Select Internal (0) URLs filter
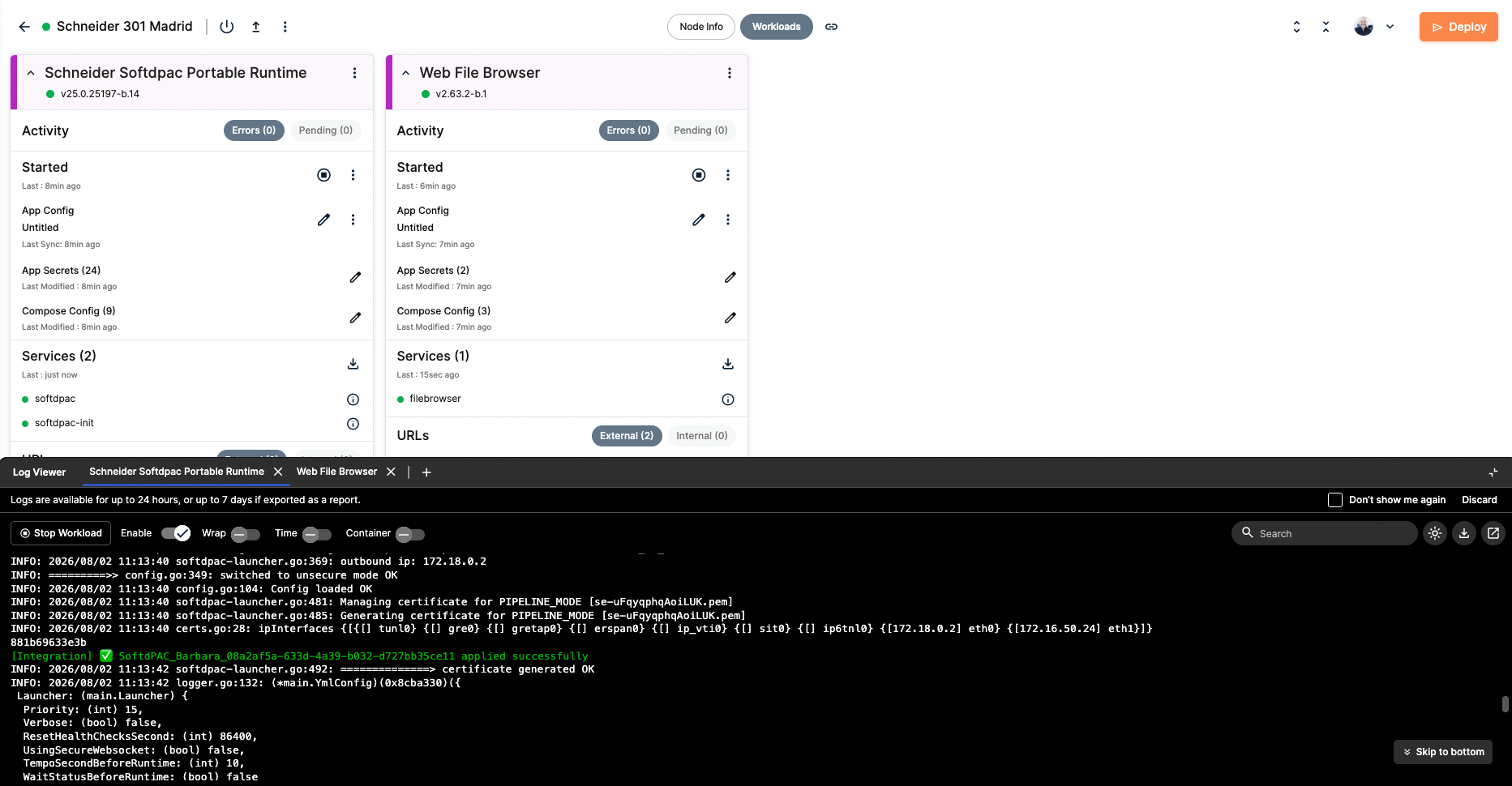 (x=702, y=436)
